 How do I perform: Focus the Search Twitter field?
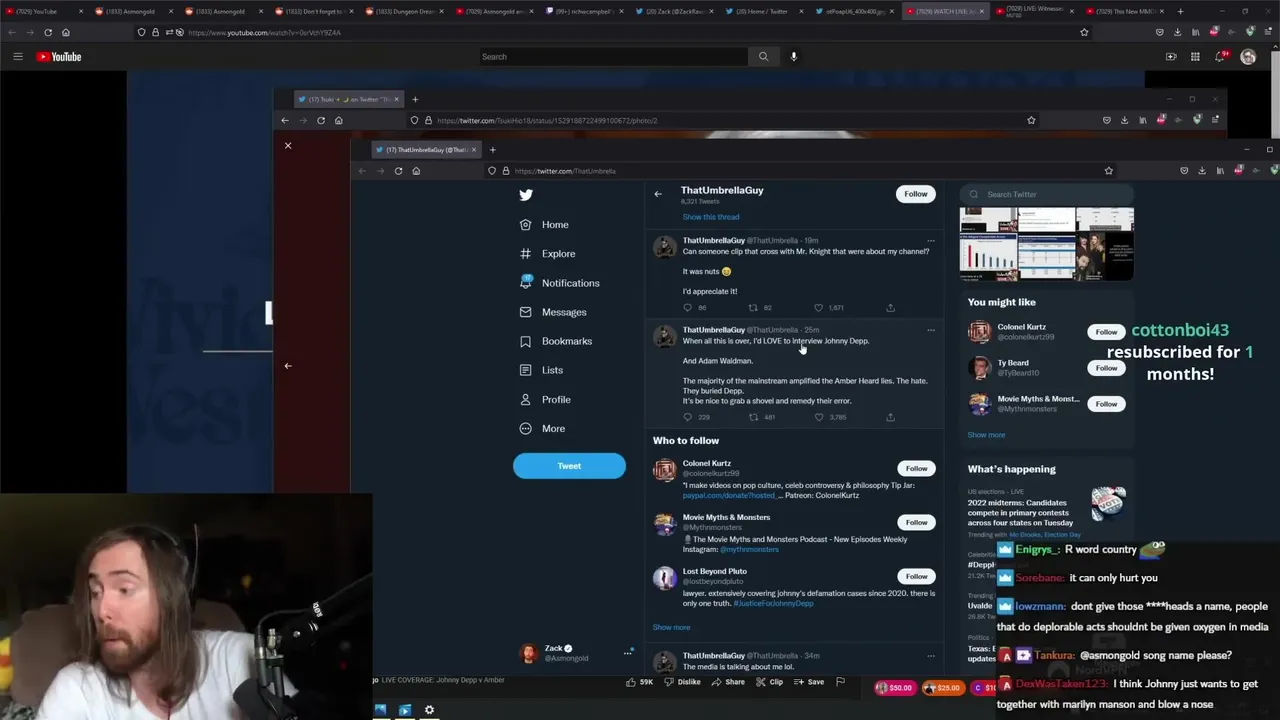1046,195
